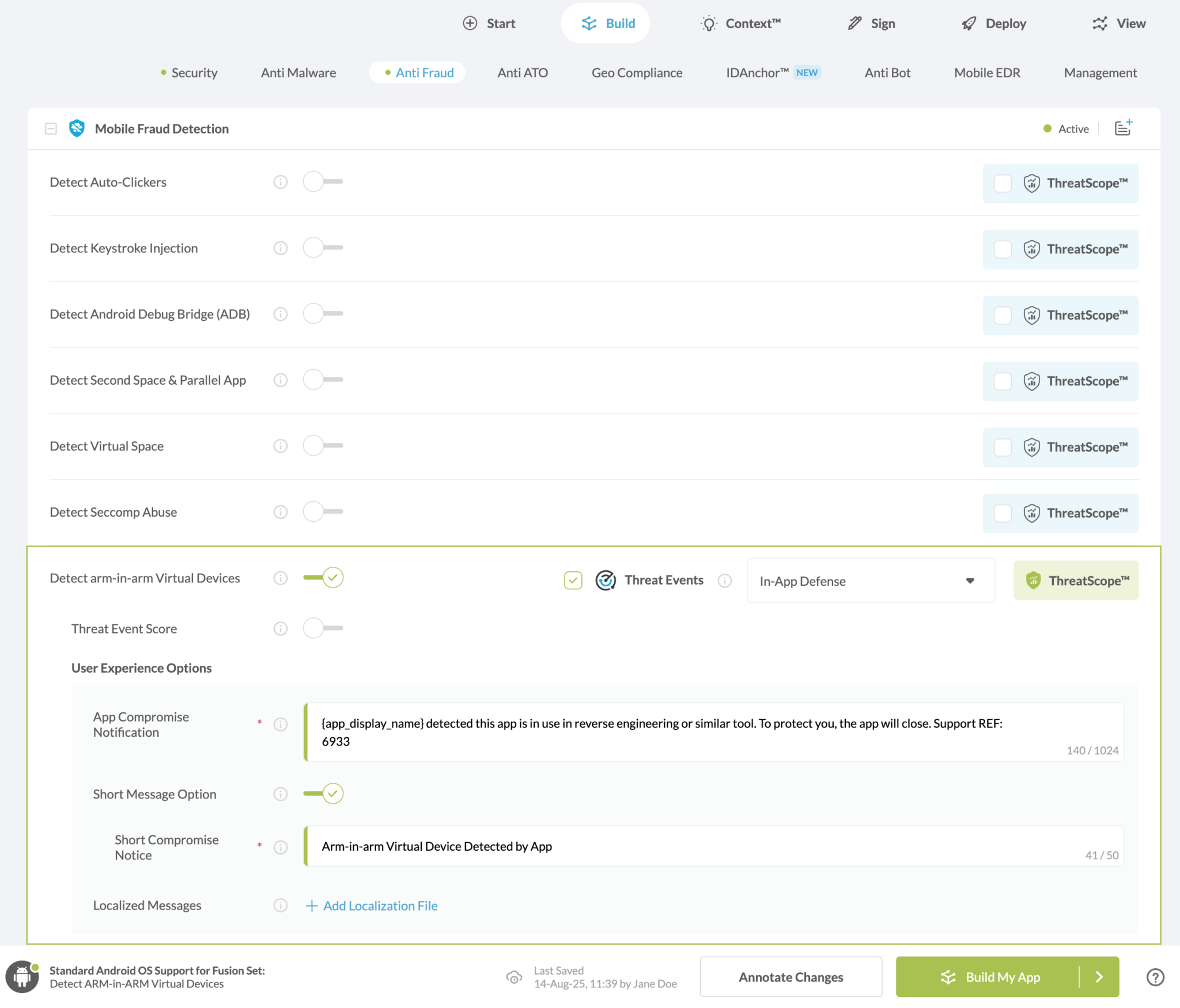The width and height of the screenshot is (1180, 1008).
Task: Open the Geo Compliance tab
Action: click(637, 73)
